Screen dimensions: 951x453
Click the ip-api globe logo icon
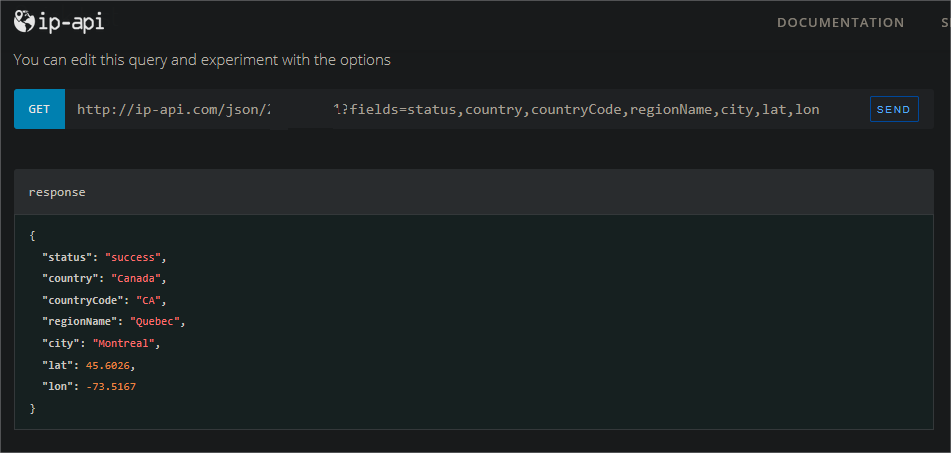coord(24,22)
